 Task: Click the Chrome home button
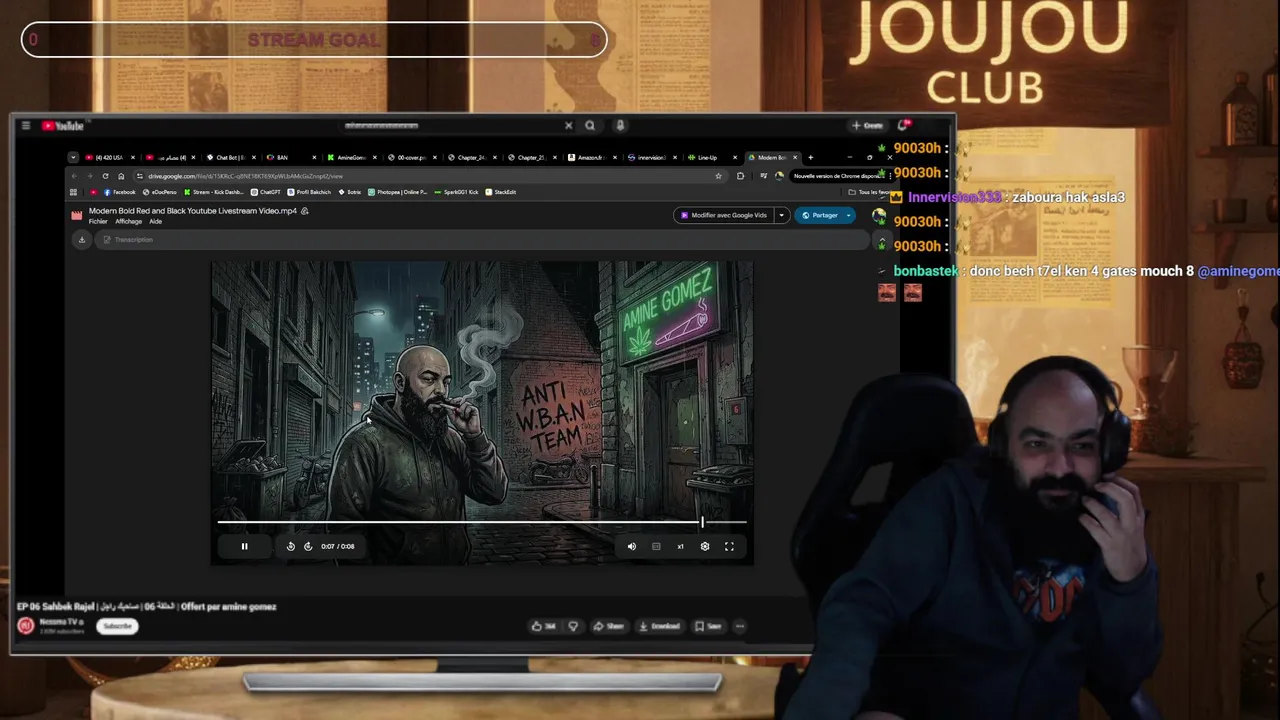click(x=121, y=176)
